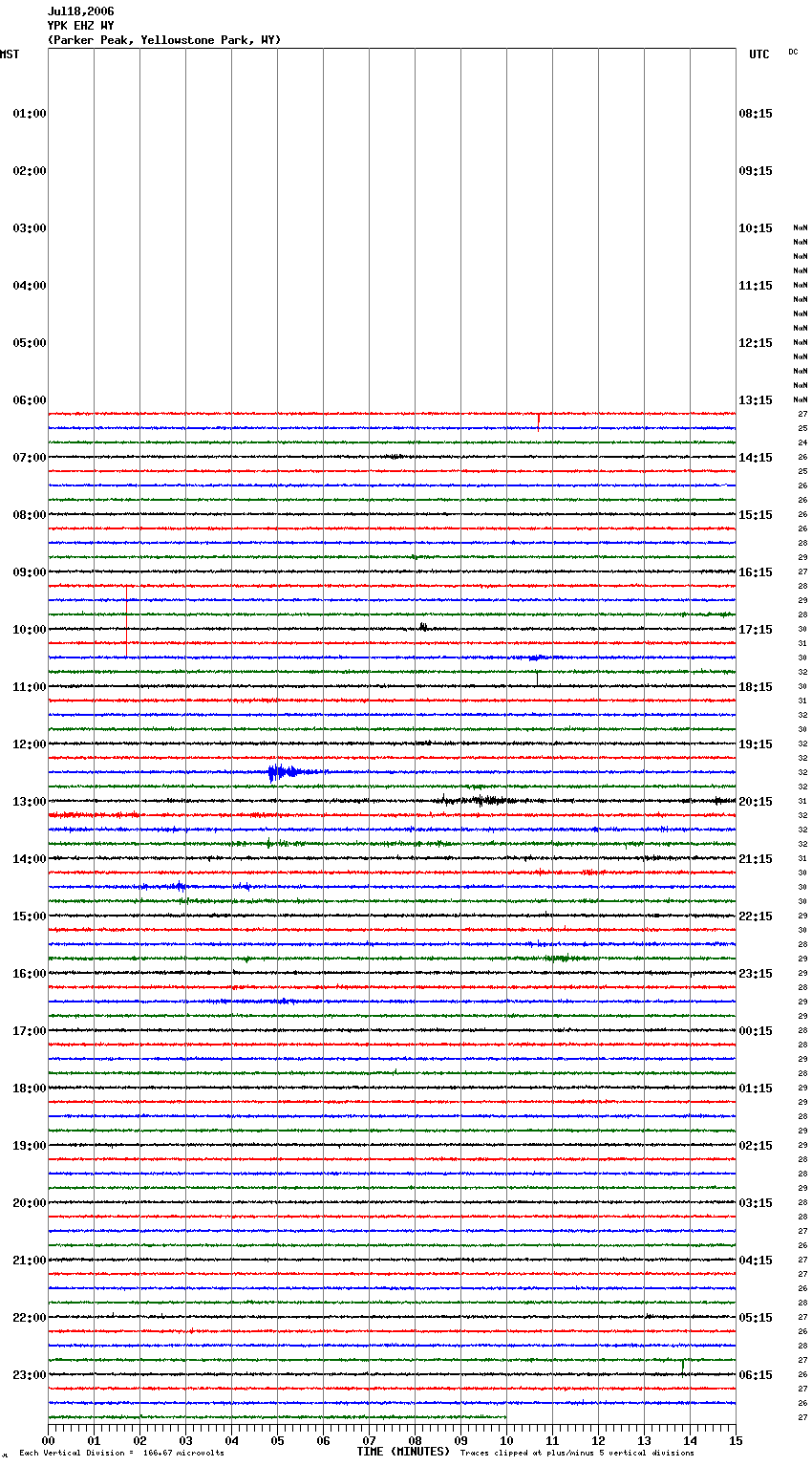Screen dimensions: 812x1466
Task: Click the TIME (MINUTES) axis title
Action: click(403, 1452)
